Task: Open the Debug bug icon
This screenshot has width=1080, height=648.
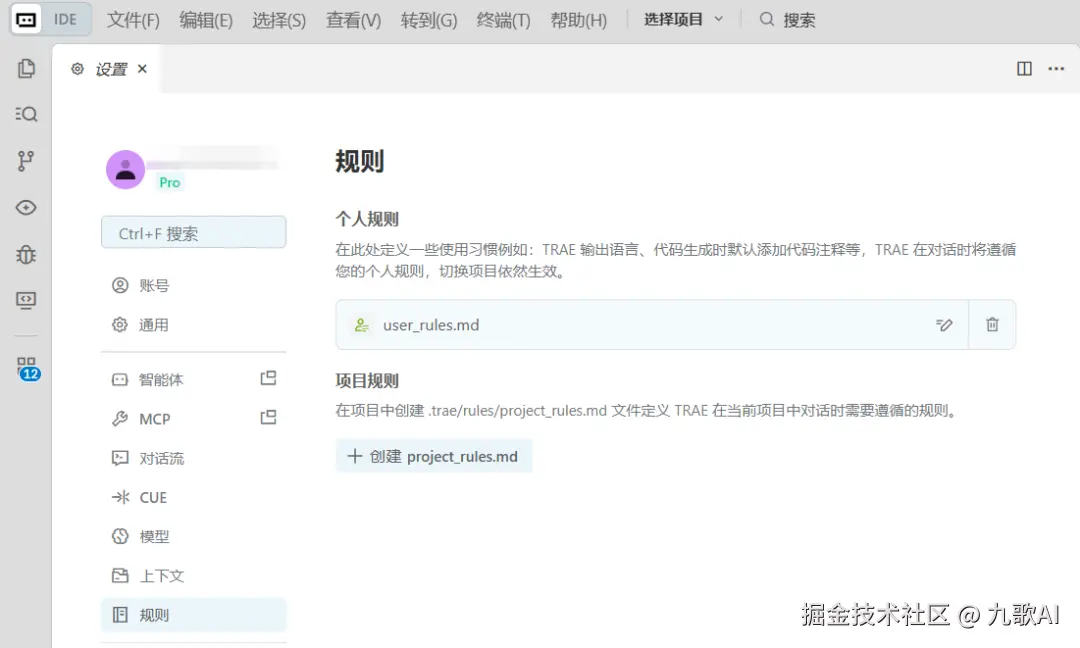Action: click(x=26, y=254)
